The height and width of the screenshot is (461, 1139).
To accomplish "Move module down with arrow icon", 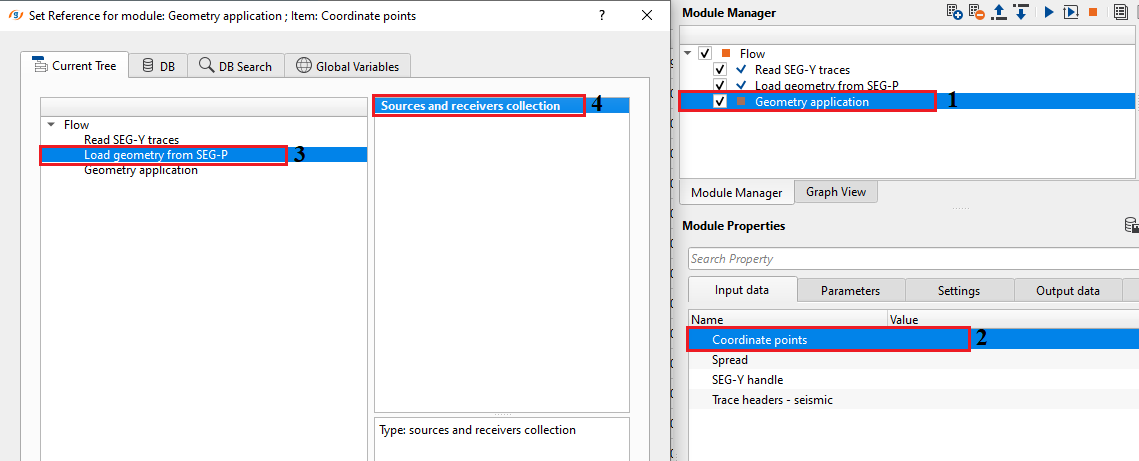I will coord(1020,12).
